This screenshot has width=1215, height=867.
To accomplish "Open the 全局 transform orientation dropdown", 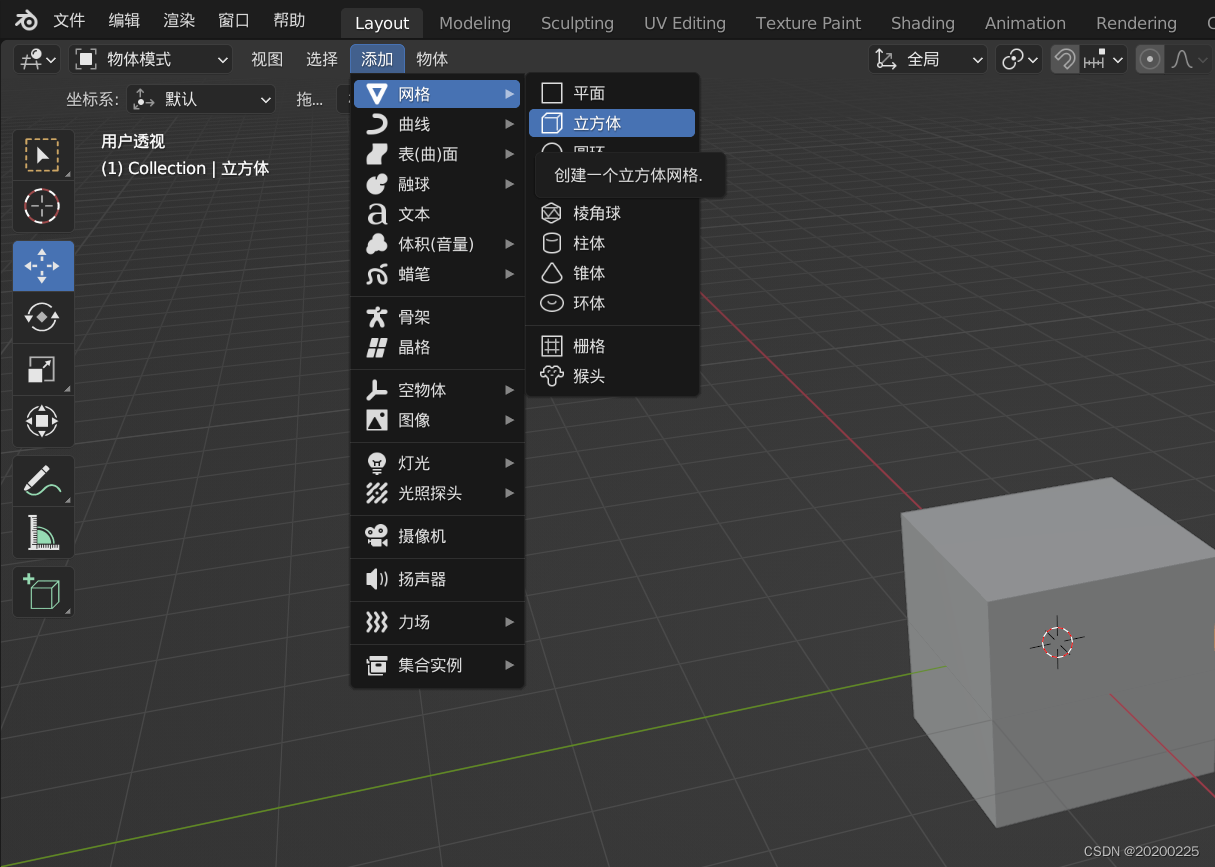I will (927, 60).
